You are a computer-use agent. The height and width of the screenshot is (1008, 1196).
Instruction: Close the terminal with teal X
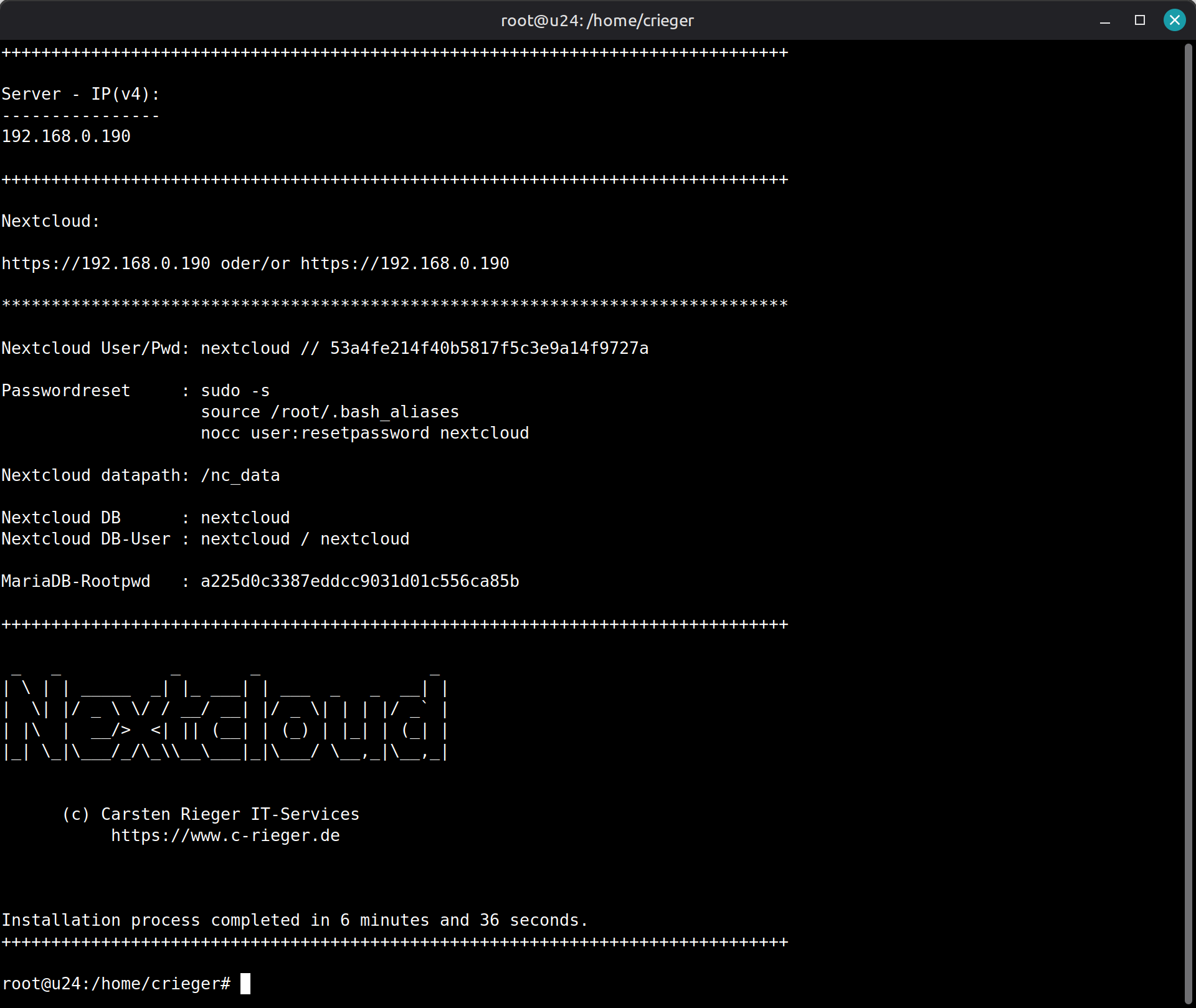[x=1174, y=21]
